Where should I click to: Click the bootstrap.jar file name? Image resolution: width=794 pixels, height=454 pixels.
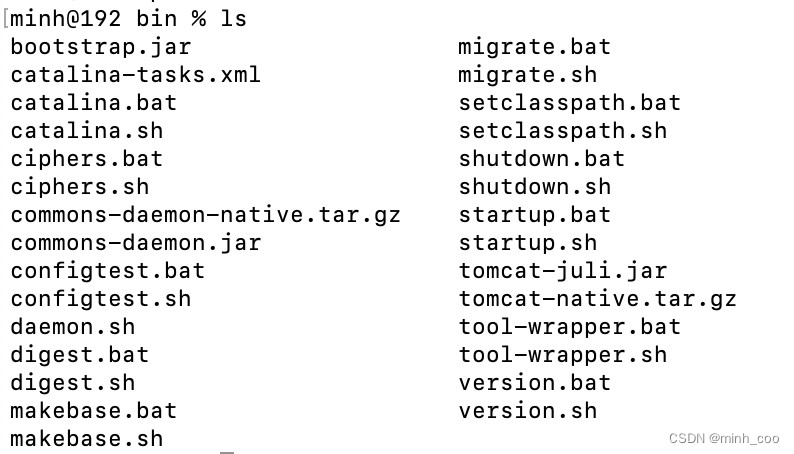(101, 48)
